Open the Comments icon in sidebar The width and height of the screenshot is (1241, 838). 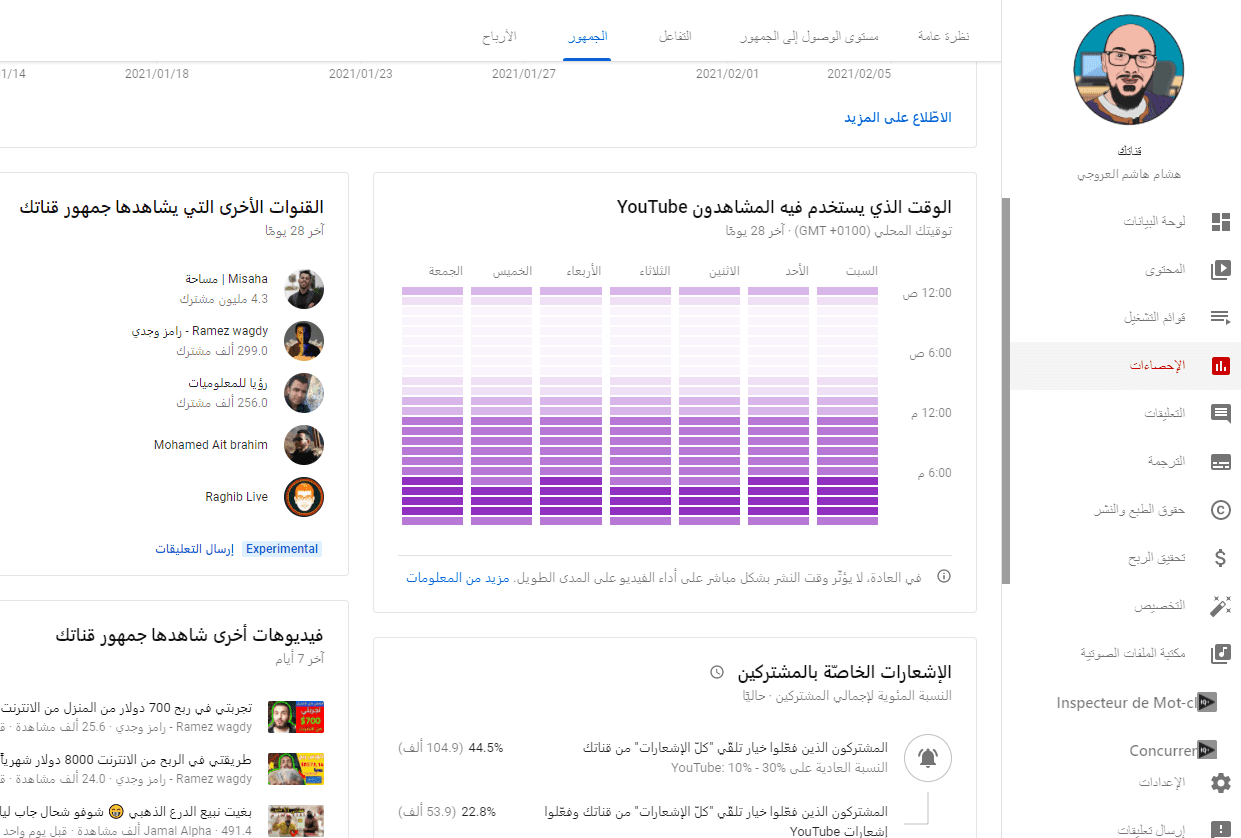(x=1220, y=413)
